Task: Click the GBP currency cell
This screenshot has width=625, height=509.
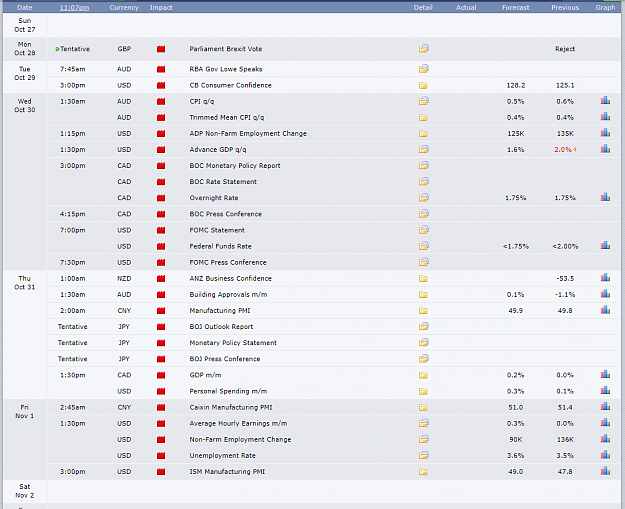Action: coord(124,49)
